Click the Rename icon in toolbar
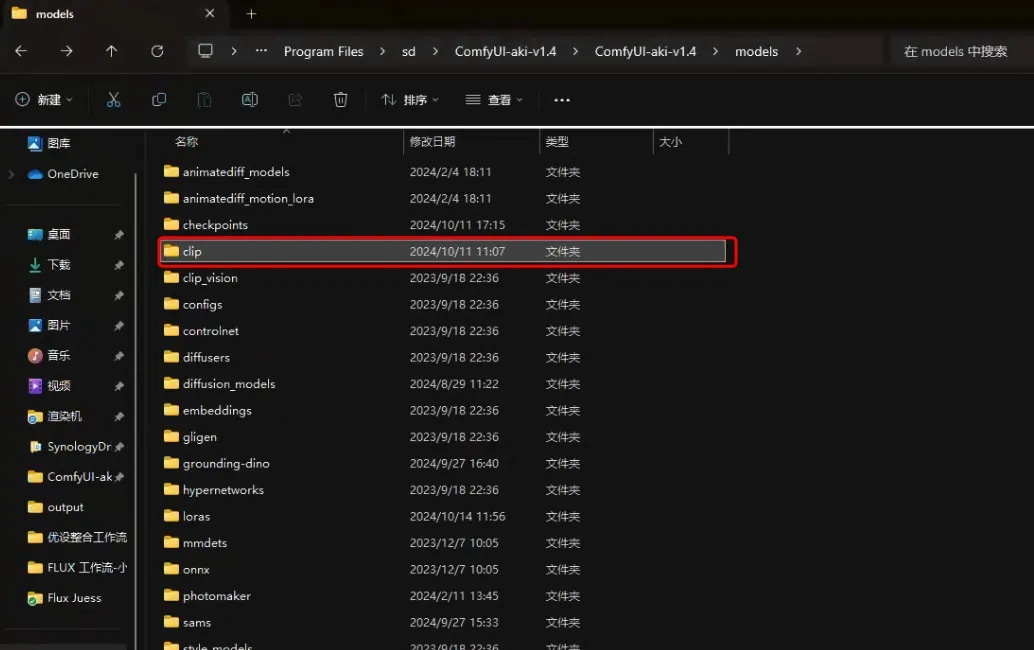Image resolution: width=1034 pixels, height=650 pixels. pos(249,100)
